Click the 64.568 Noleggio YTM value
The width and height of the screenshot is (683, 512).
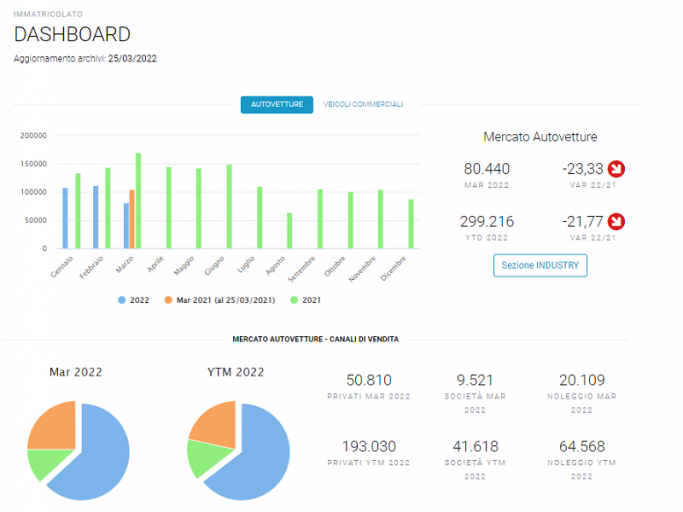coord(582,447)
